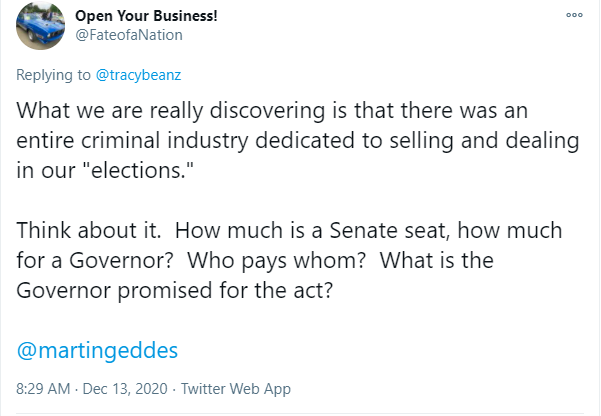This screenshot has width=601, height=416.
Task: Open the Twitter Web App source link
Action: [236, 389]
